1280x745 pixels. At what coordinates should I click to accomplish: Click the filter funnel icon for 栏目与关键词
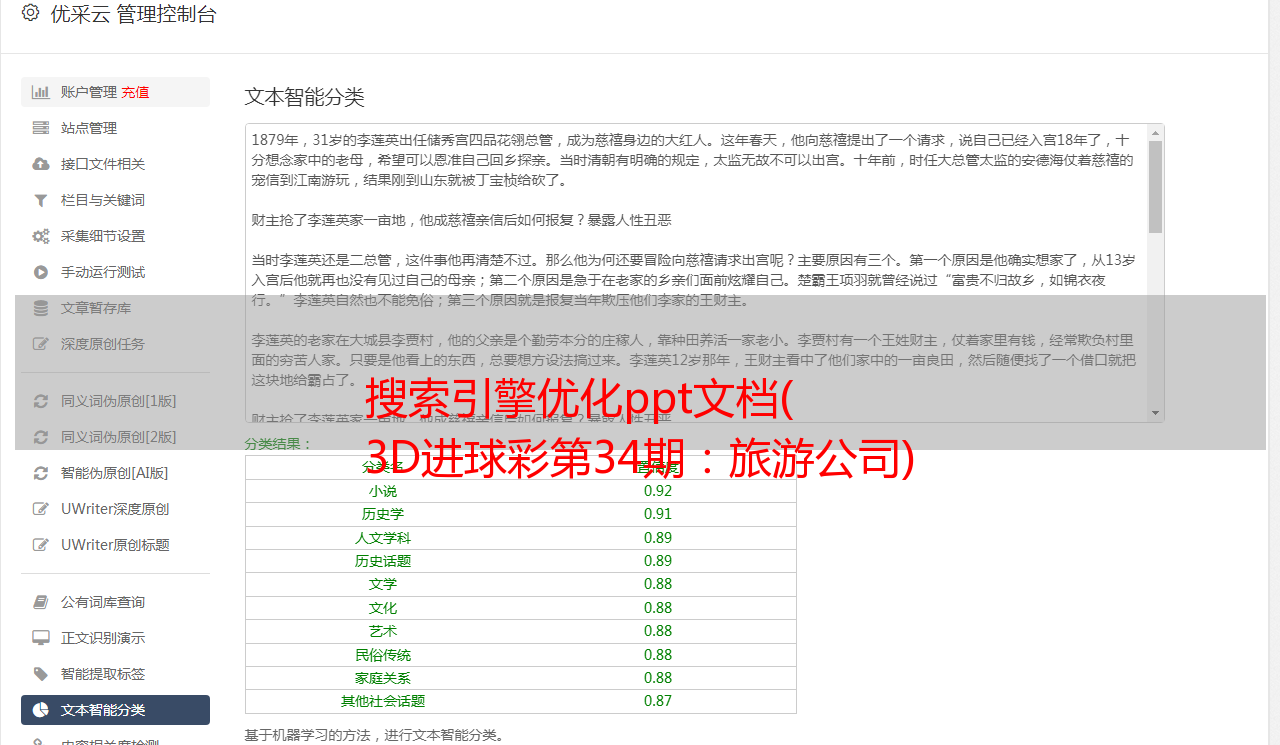[x=40, y=200]
